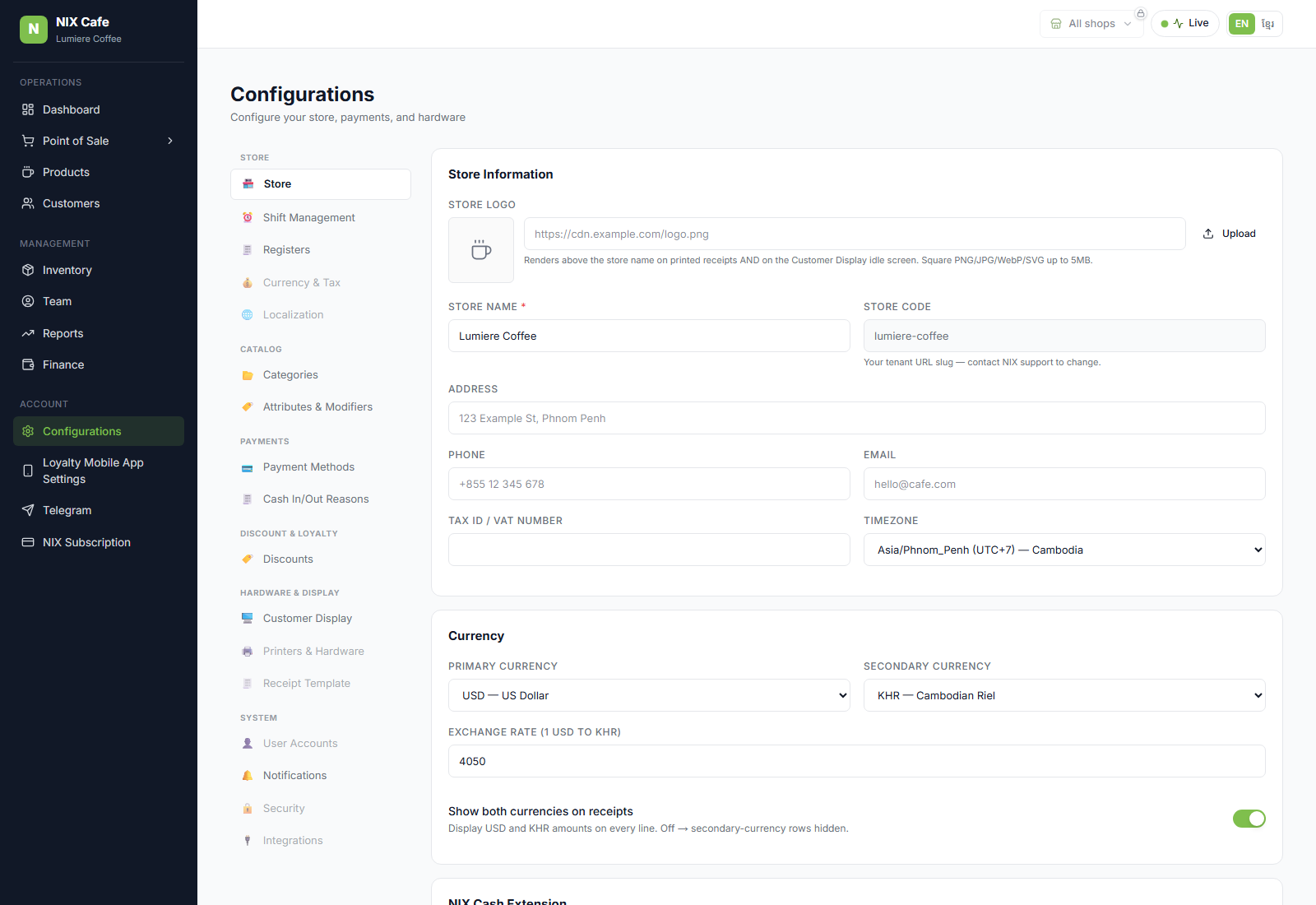The image size is (1316, 905).
Task: Switch language to EN
Action: coord(1242,24)
